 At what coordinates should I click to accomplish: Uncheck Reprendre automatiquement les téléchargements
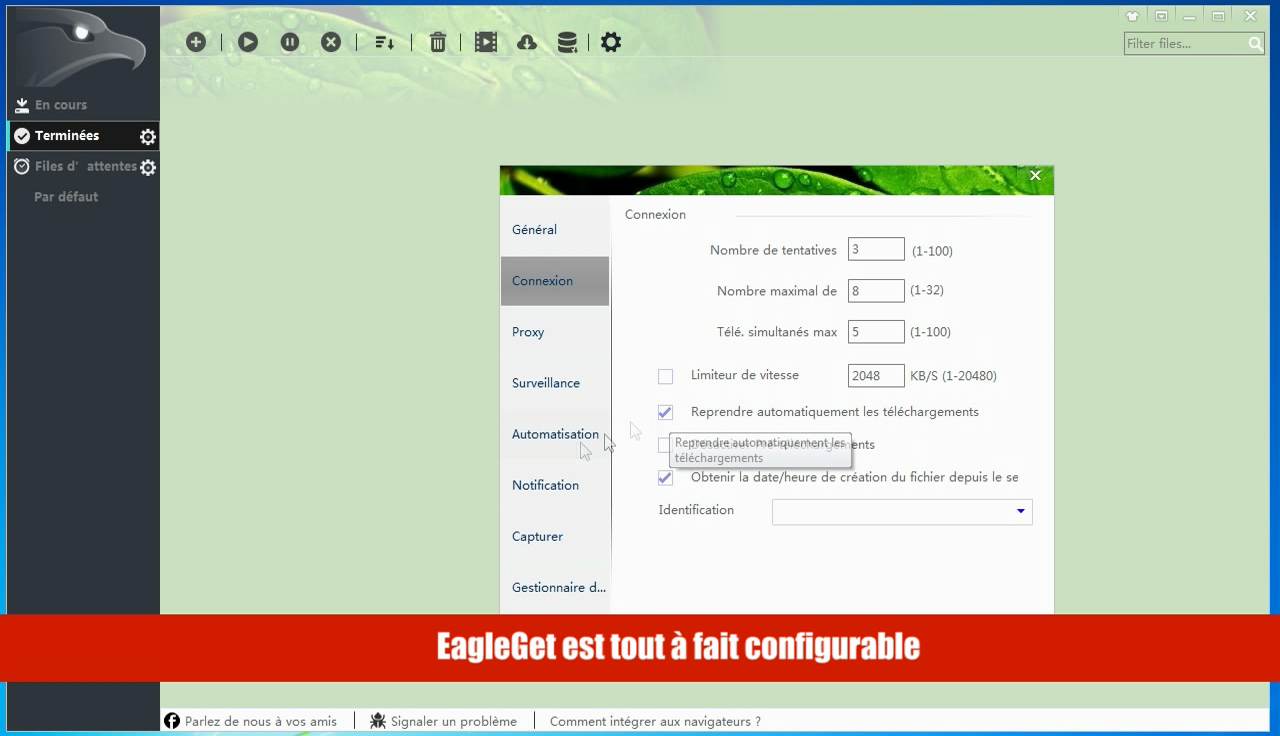[x=665, y=412]
